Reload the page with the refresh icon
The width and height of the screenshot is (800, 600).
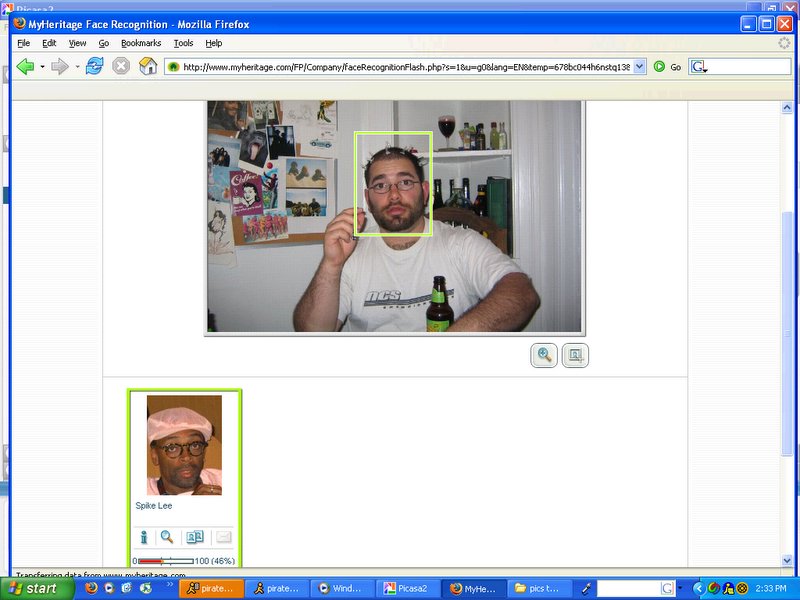pos(94,66)
